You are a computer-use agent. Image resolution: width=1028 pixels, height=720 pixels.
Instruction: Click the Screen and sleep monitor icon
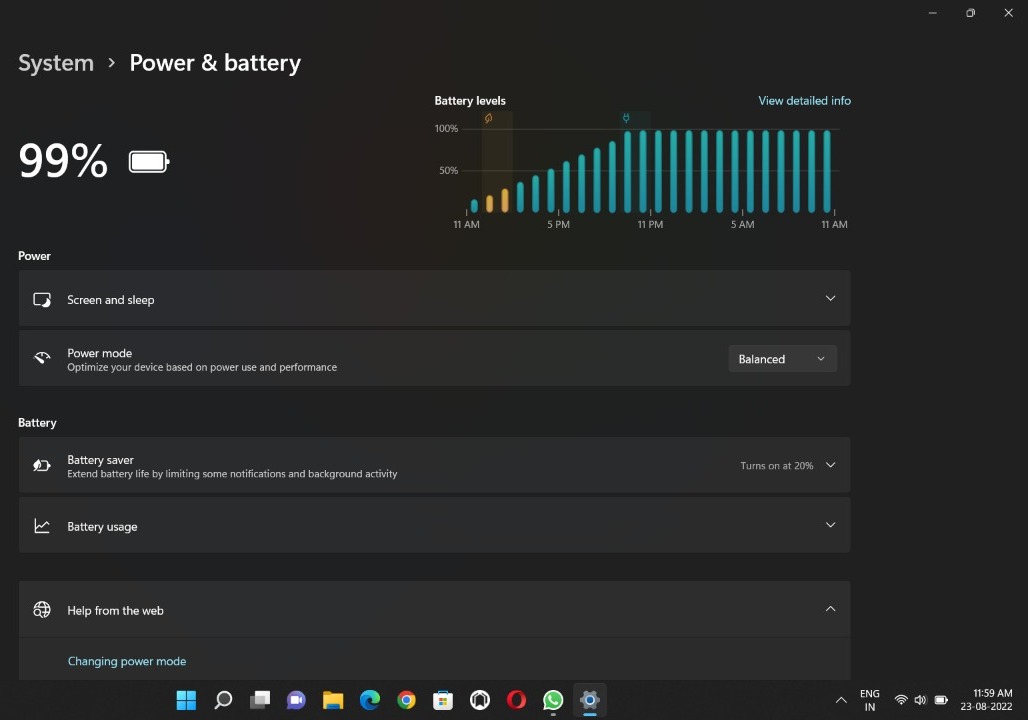(42, 299)
